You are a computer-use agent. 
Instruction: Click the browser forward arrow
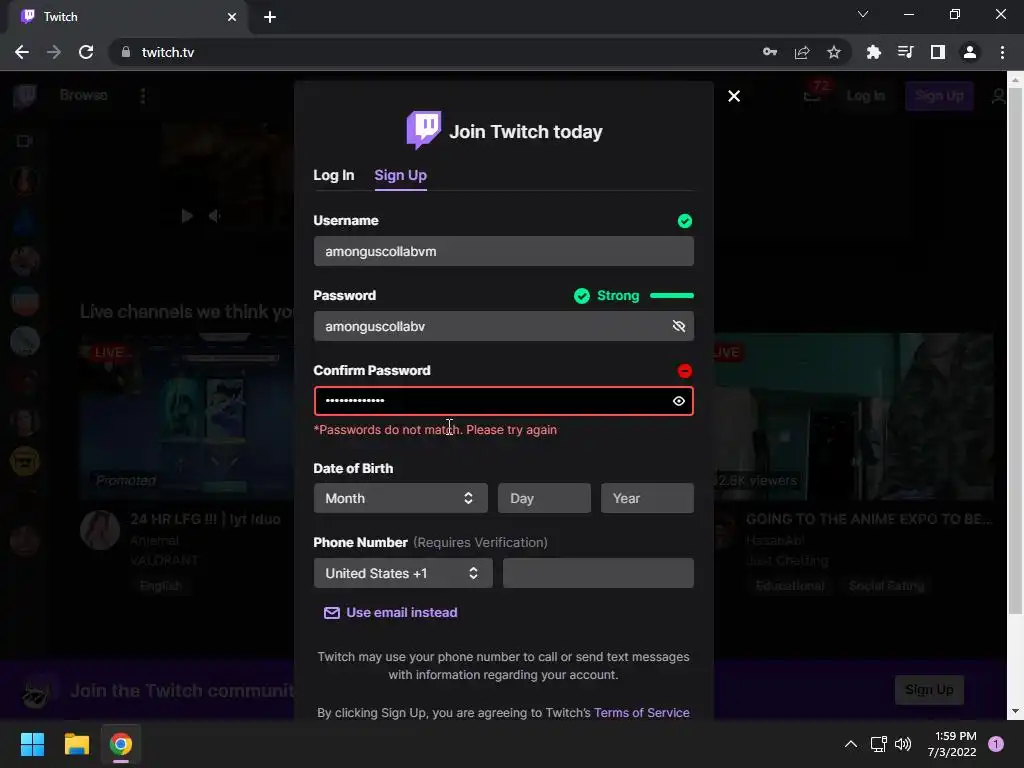click(x=54, y=52)
